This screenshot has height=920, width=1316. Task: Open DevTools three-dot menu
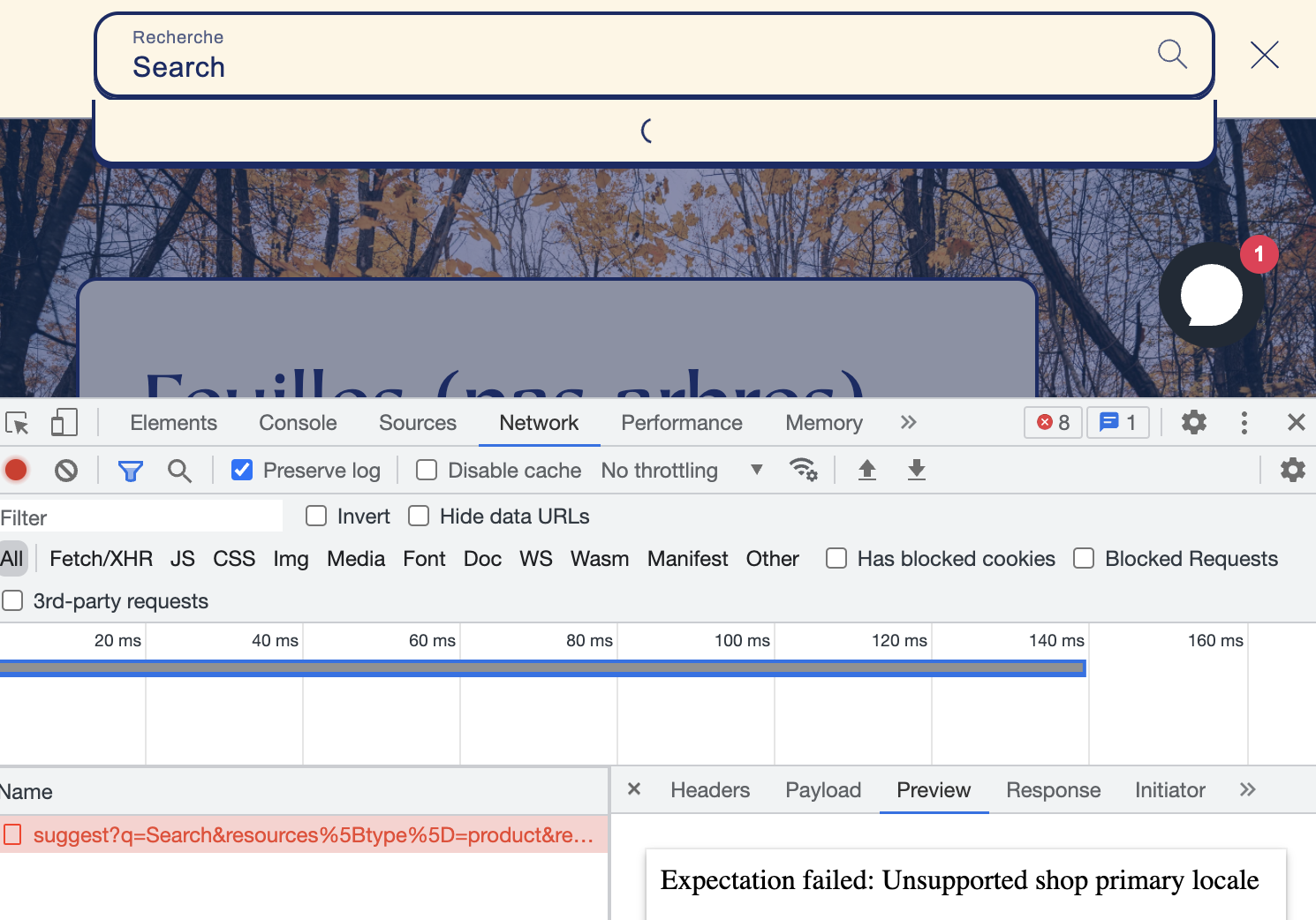click(x=1244, y=423)
